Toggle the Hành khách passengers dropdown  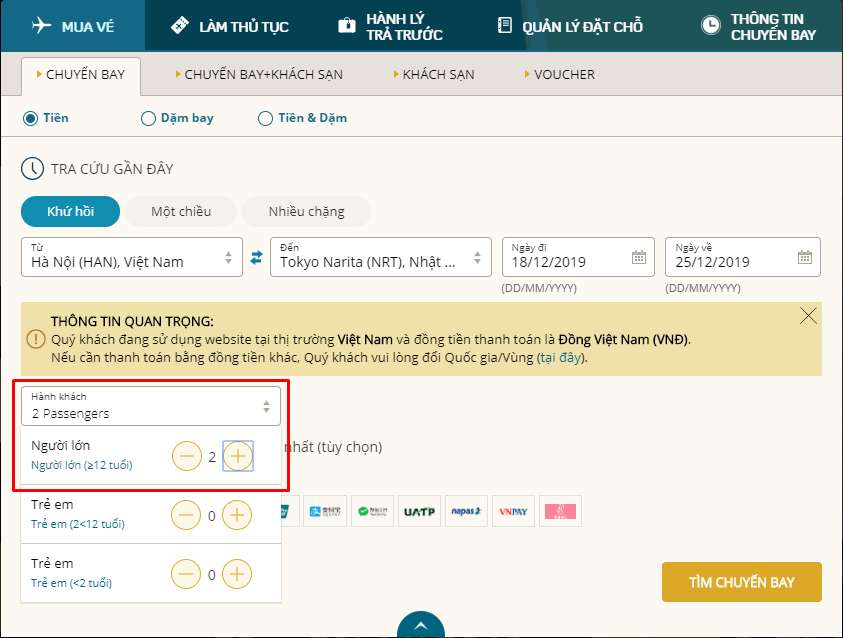151,407
